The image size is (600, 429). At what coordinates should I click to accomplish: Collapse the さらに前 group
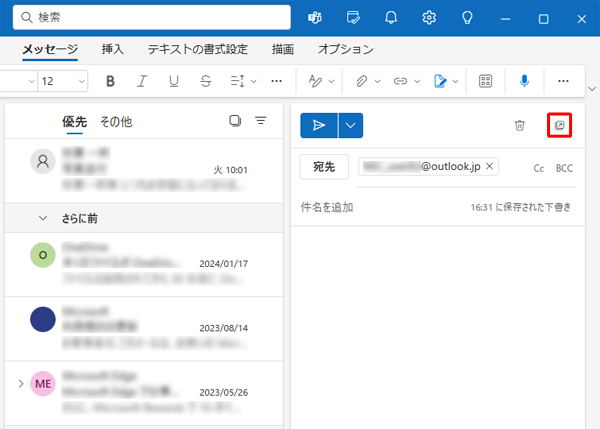coord(43,218)
